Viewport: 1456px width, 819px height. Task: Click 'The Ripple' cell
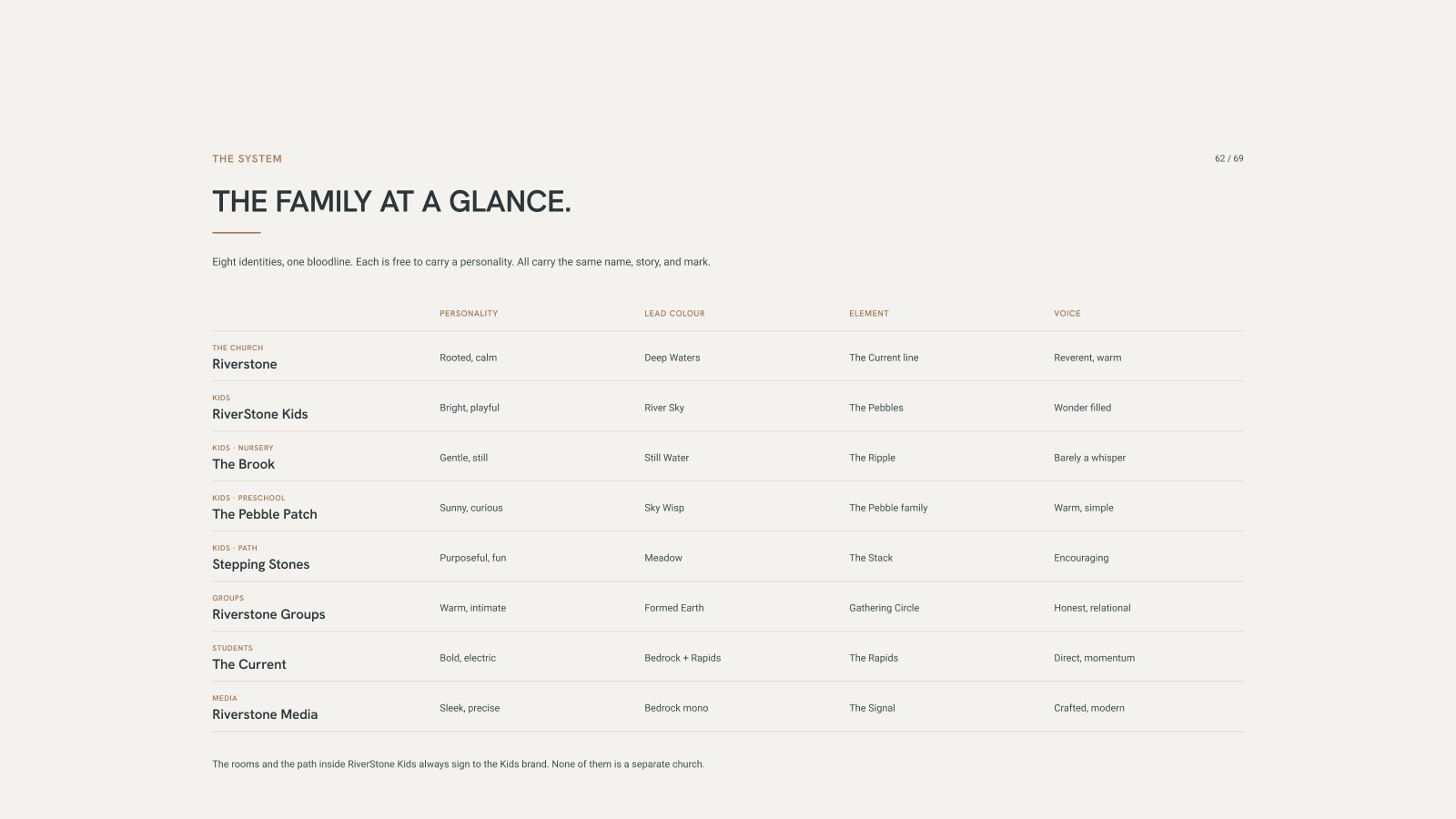click(872, 458)
